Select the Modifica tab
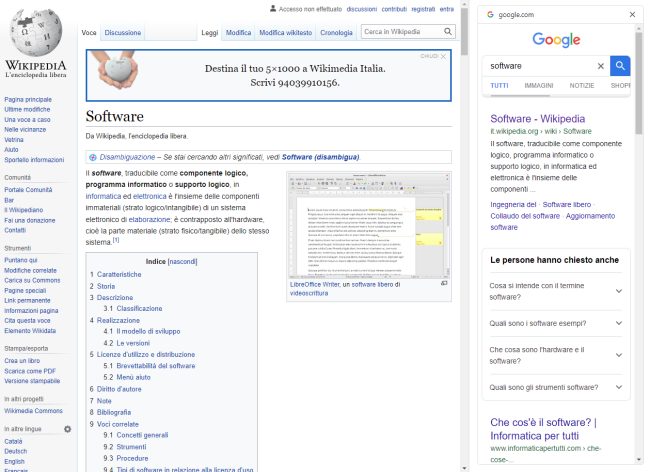 238,32
